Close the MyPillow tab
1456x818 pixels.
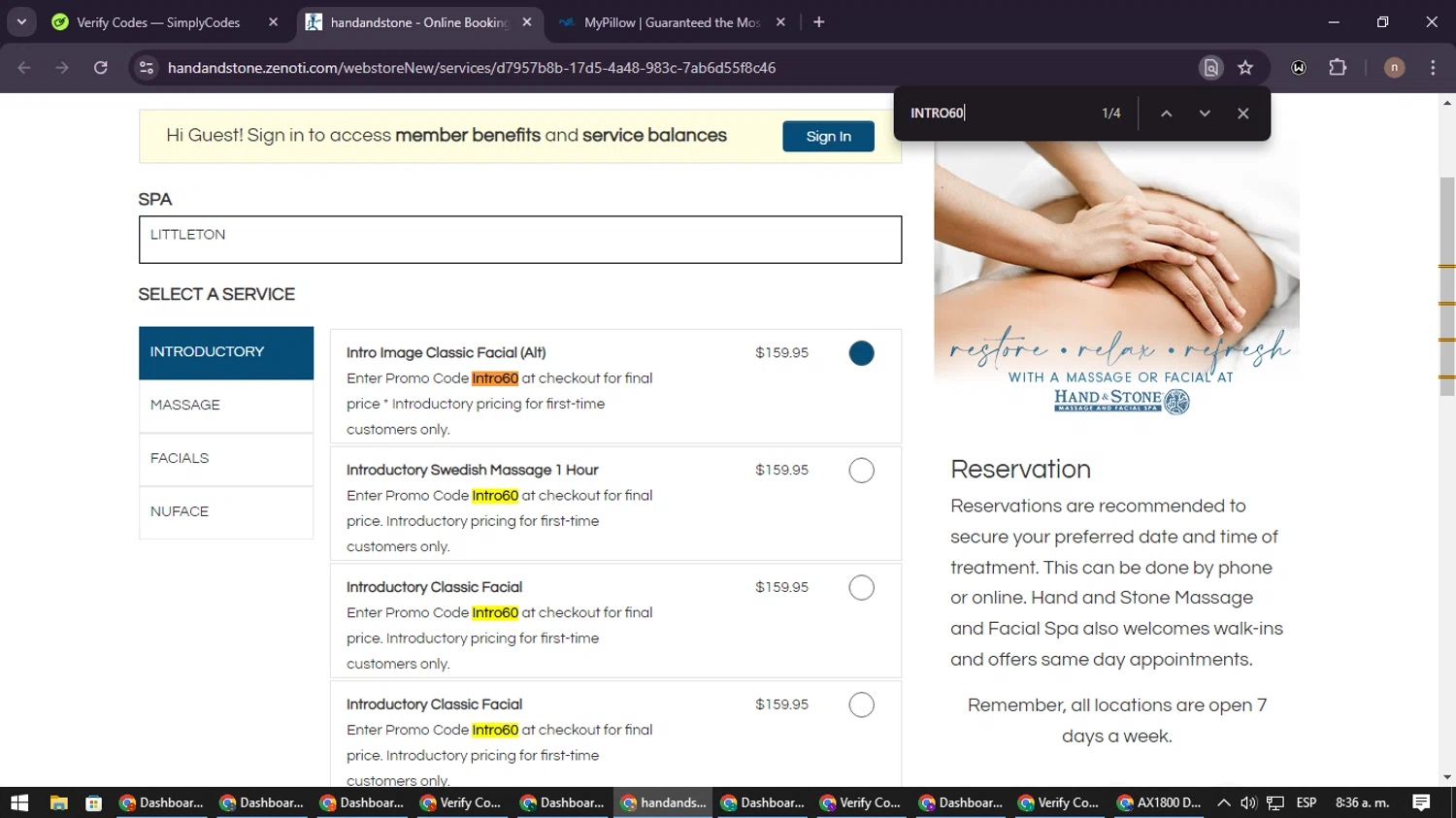780,22
